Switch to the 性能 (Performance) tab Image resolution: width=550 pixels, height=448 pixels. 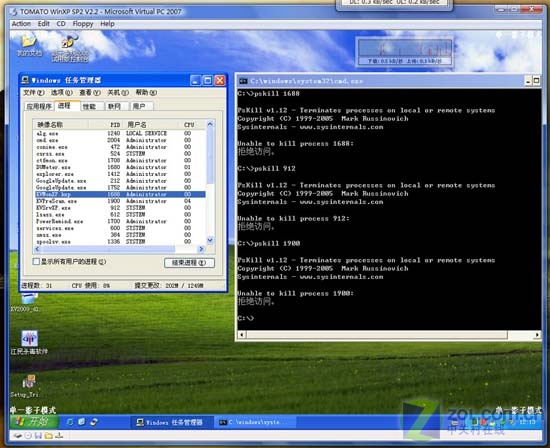click(92, 106)
